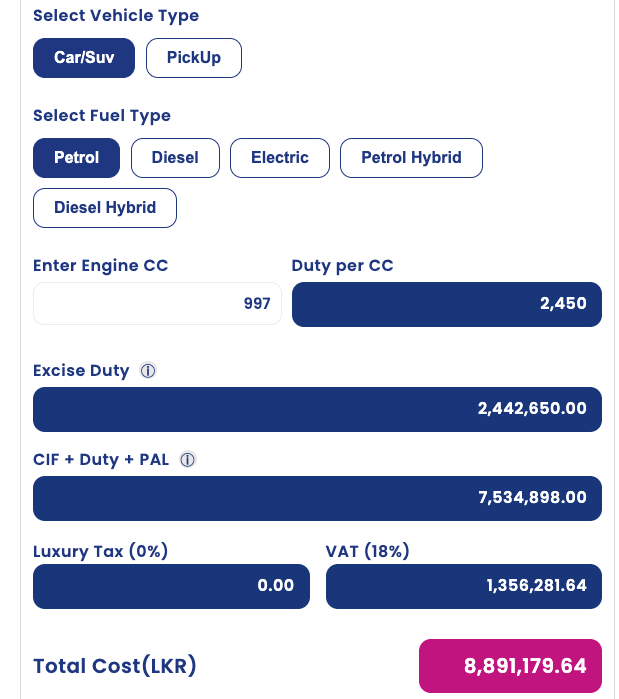Select Petrol fuel type
The height and width of the screenshot is (699, 619).
click(x=76, y=158)
